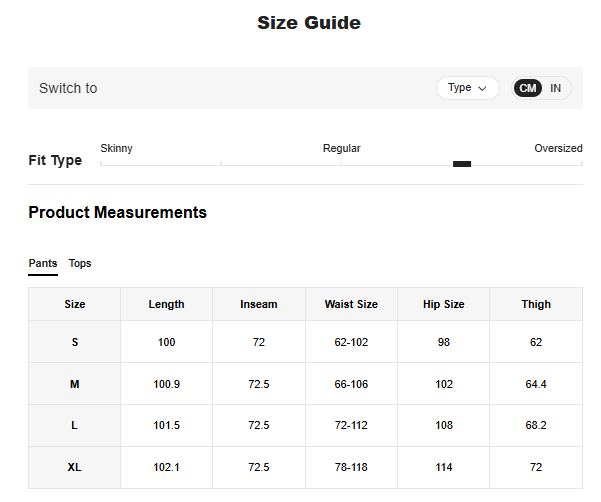Click the Thigh column header
The width and height of the screenshot is (601, 502).
pos(536,304)
